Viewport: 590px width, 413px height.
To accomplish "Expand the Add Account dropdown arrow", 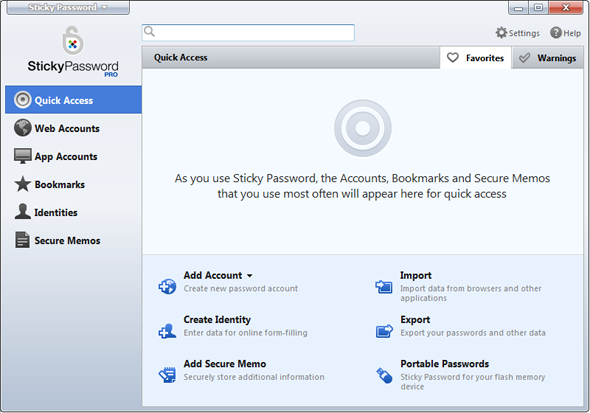I will pos(249,276).
